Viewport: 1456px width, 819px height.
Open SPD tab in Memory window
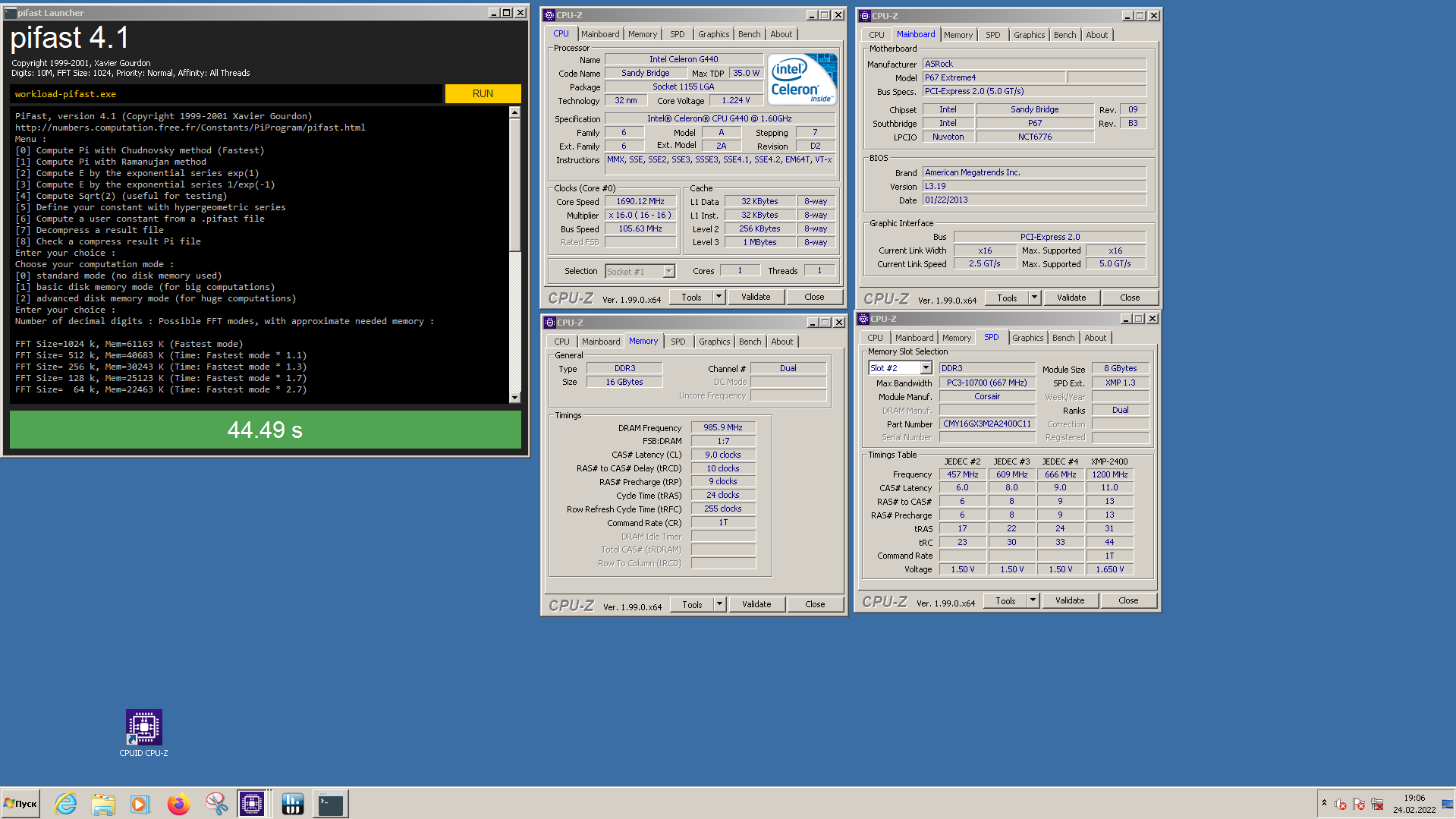678,342
